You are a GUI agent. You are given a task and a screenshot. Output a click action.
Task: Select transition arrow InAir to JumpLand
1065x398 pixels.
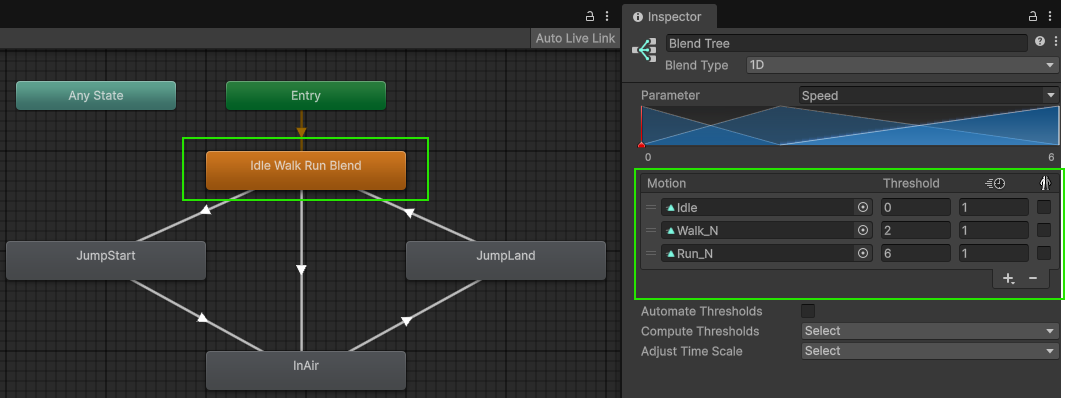point(405,321)
